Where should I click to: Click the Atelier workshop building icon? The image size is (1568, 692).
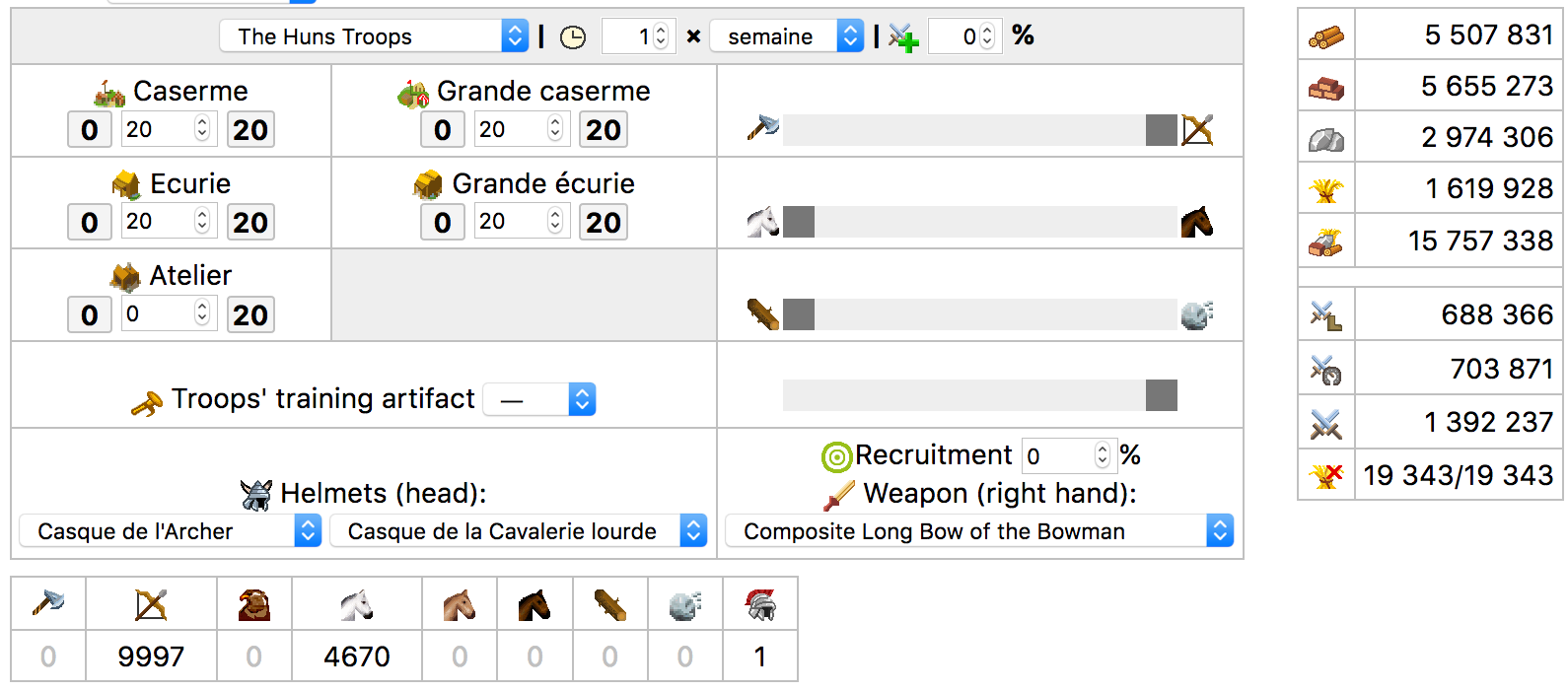(125, 277)
